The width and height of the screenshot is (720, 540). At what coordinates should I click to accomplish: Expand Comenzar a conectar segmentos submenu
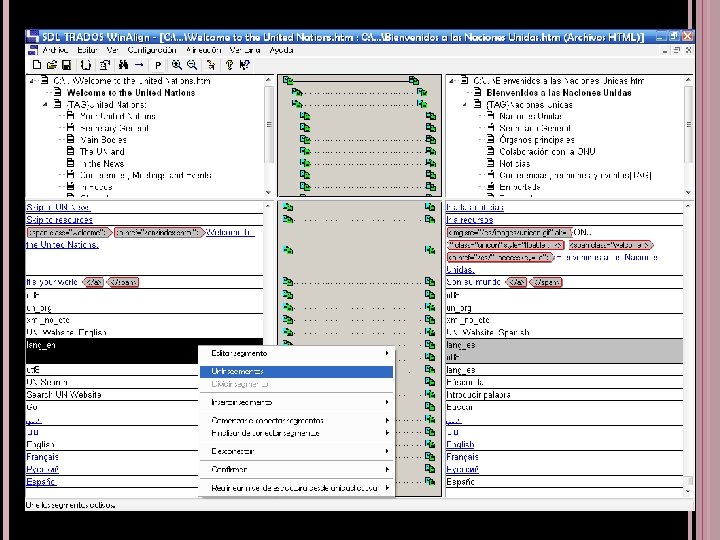(297, 420)
